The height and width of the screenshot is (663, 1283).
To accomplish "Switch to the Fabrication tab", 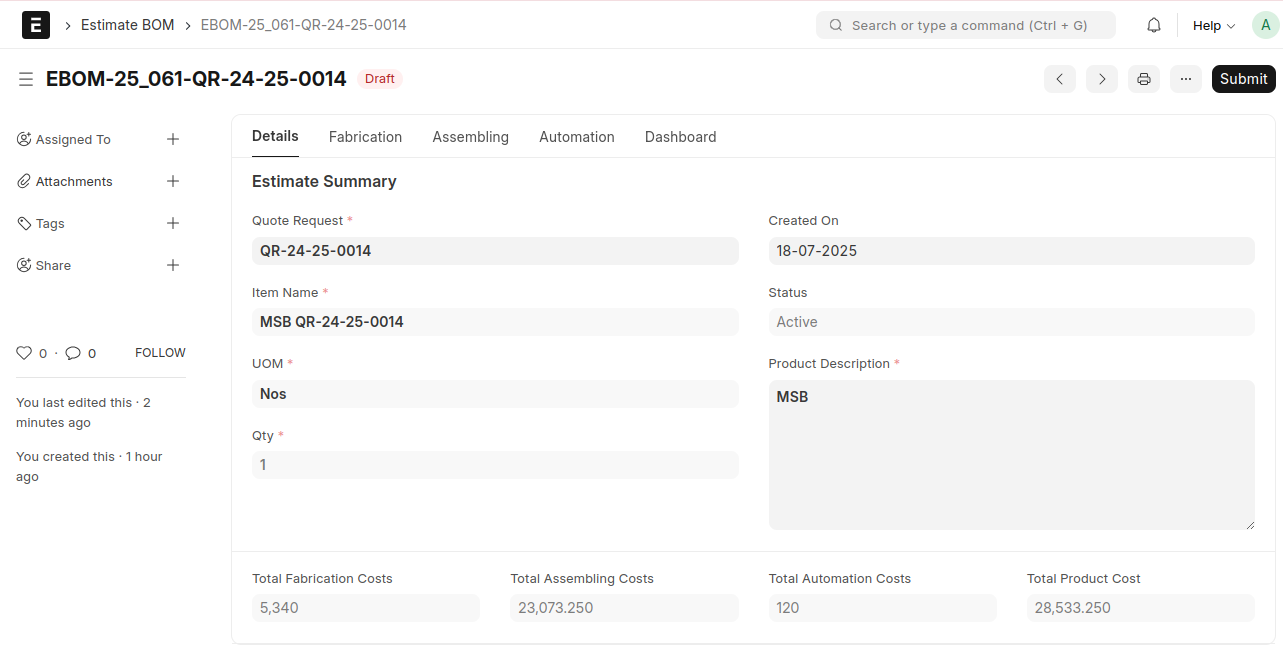I will click(365, 137).
